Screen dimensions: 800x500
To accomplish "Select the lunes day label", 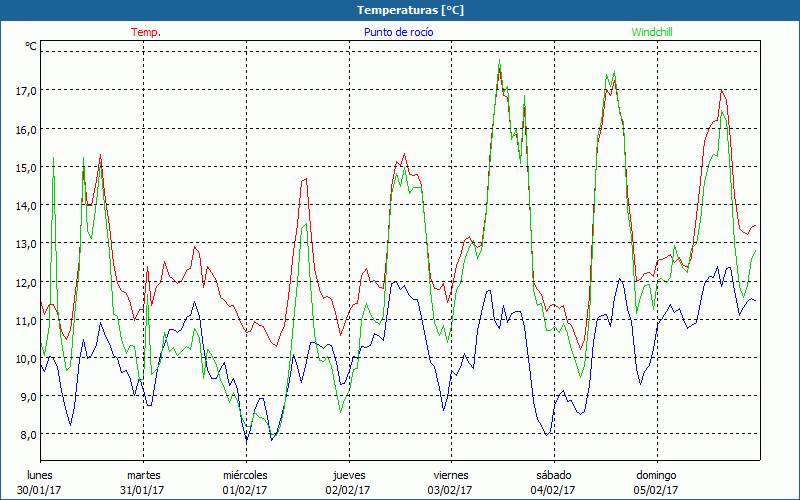I will pyautogui.click(x=40, y=475).
